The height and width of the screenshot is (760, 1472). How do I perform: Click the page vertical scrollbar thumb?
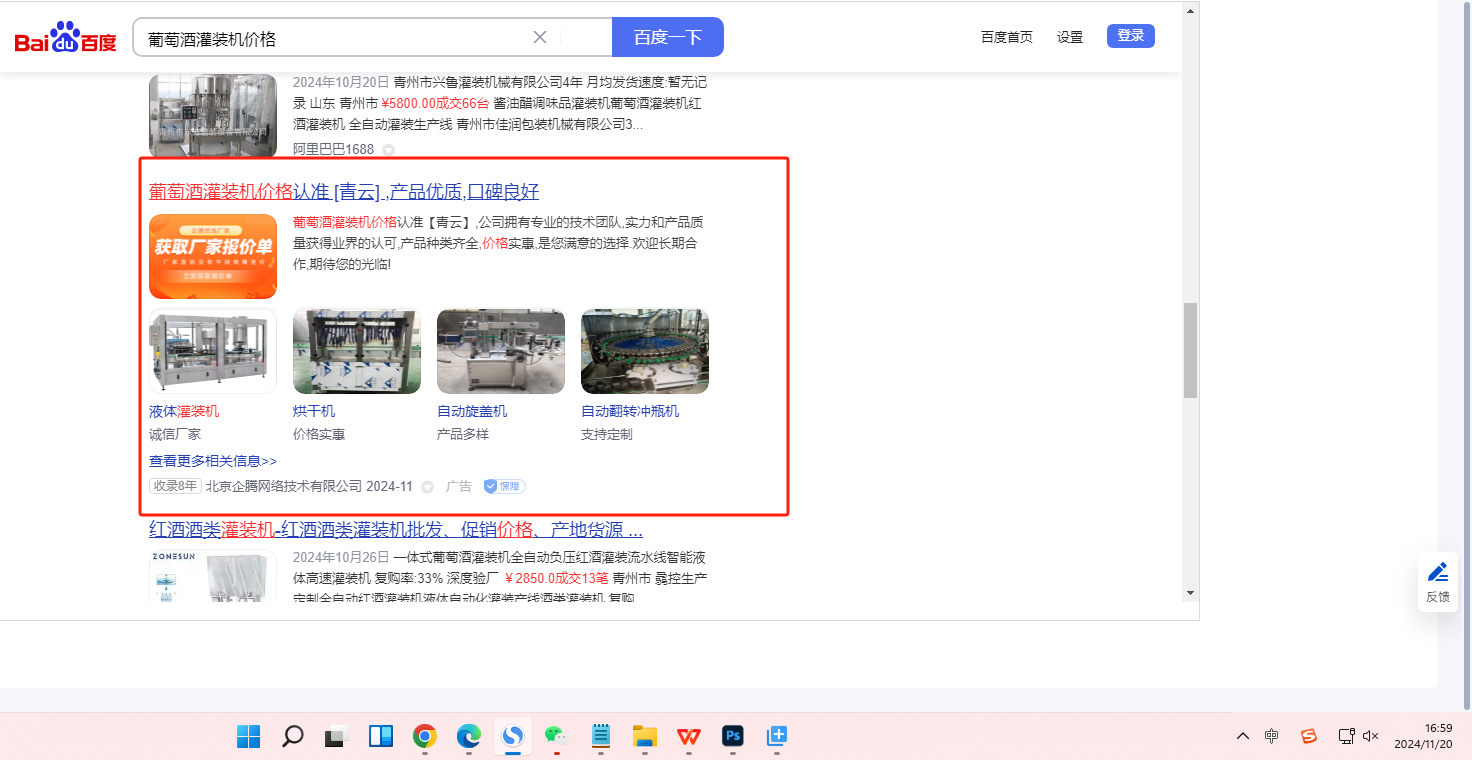(1190, 350)
